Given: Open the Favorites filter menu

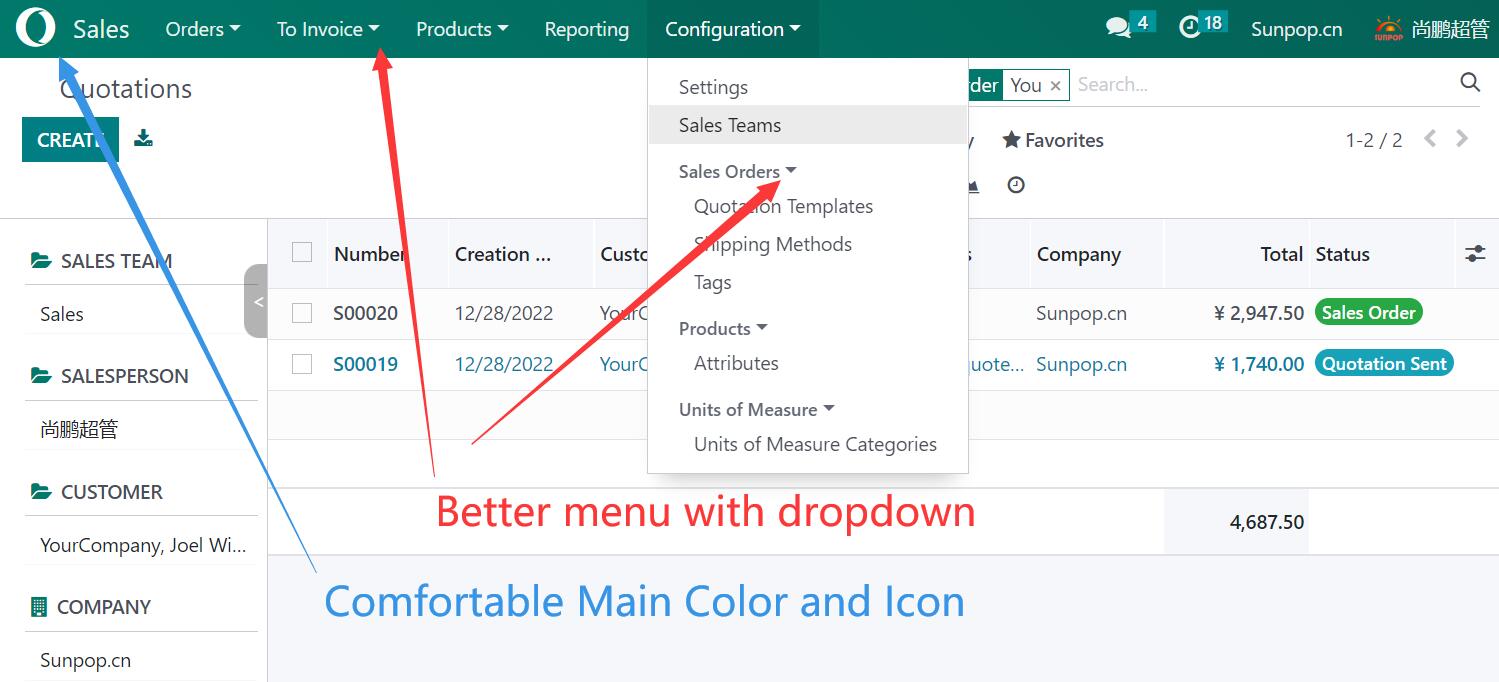Looking at the screenshot, I should point(1053,140).
